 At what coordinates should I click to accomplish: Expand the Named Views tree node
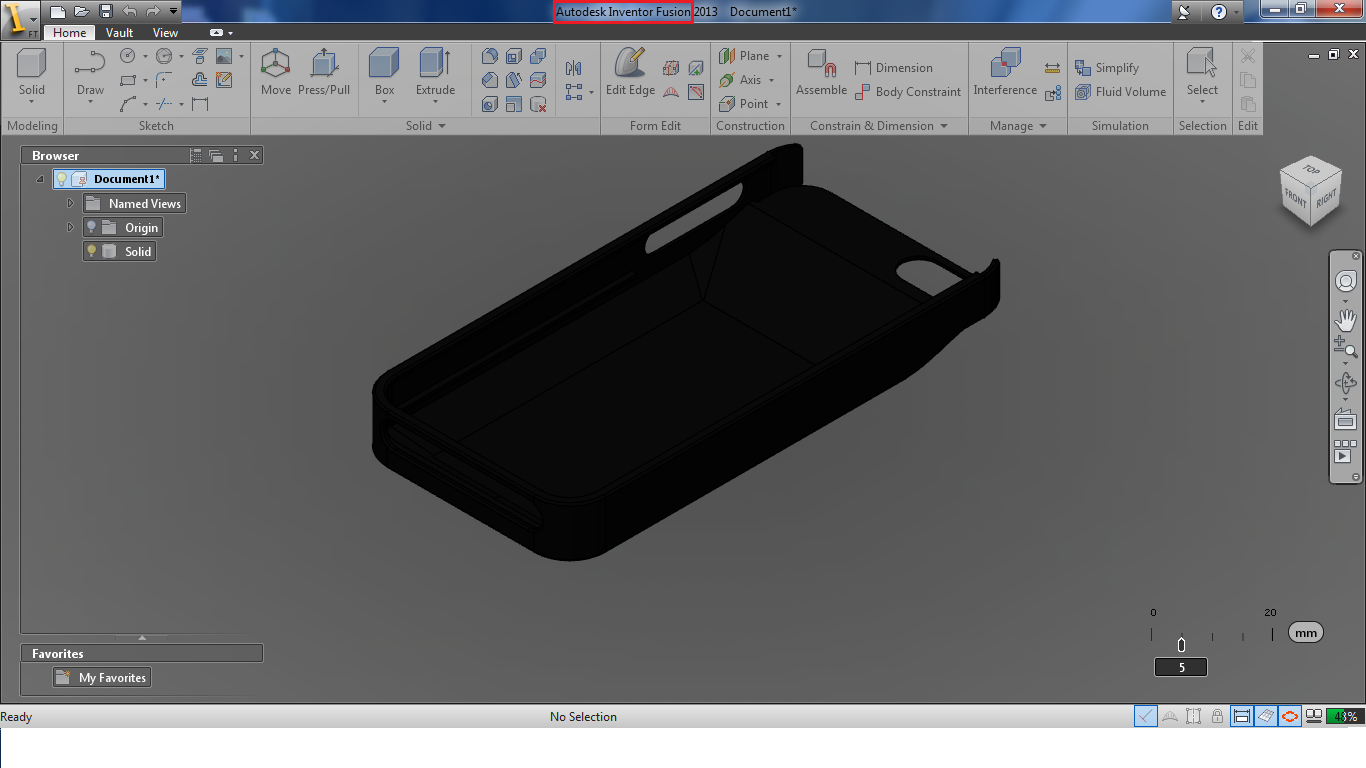coord(70,203)
